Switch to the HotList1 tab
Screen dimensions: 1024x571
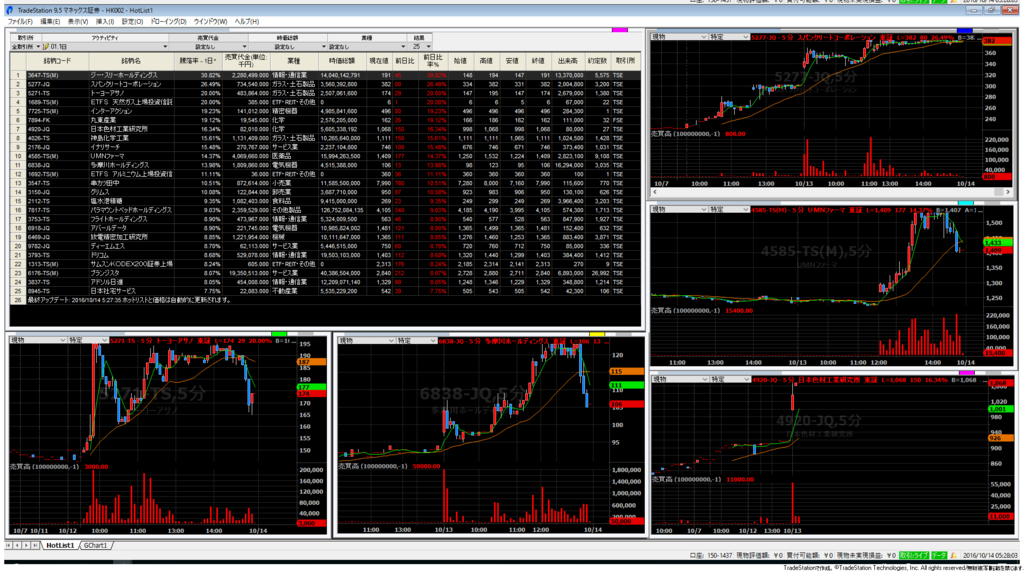click(x=60, y=546)
